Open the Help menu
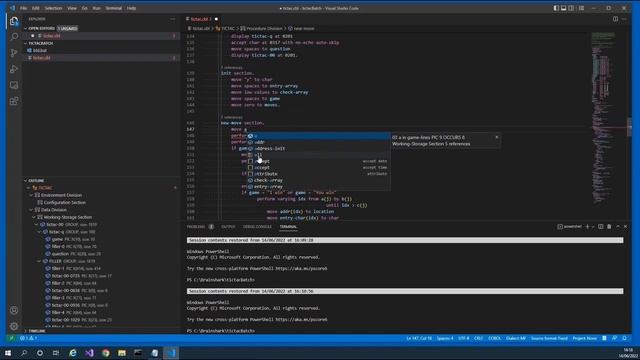 131,8
